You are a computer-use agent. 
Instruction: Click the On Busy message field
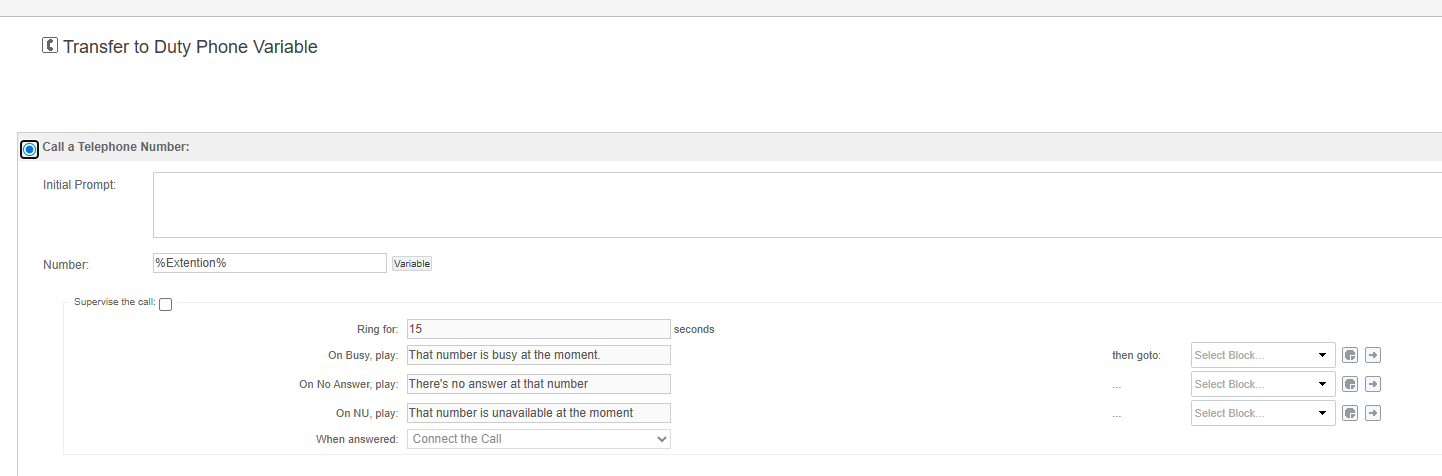538,355
